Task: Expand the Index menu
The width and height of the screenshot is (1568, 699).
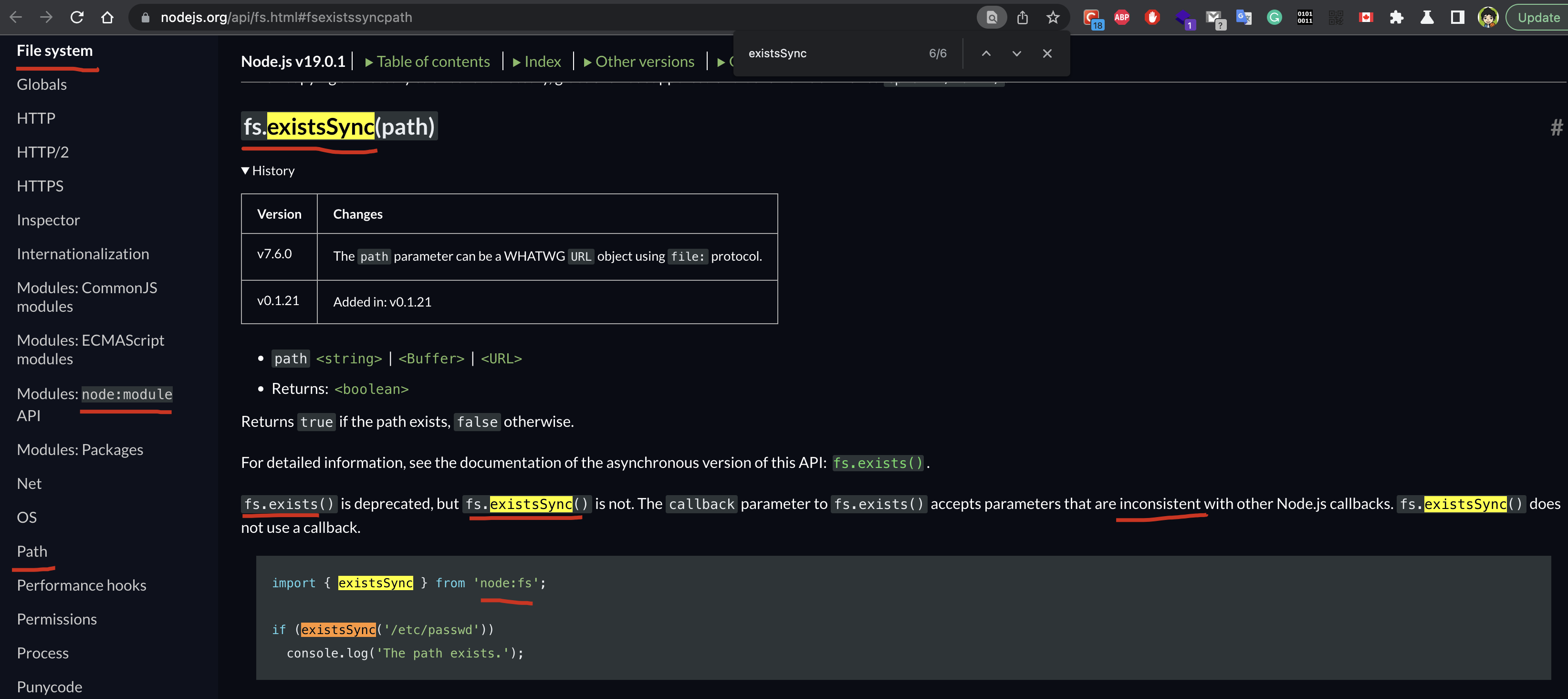Action: pos(537,62)
